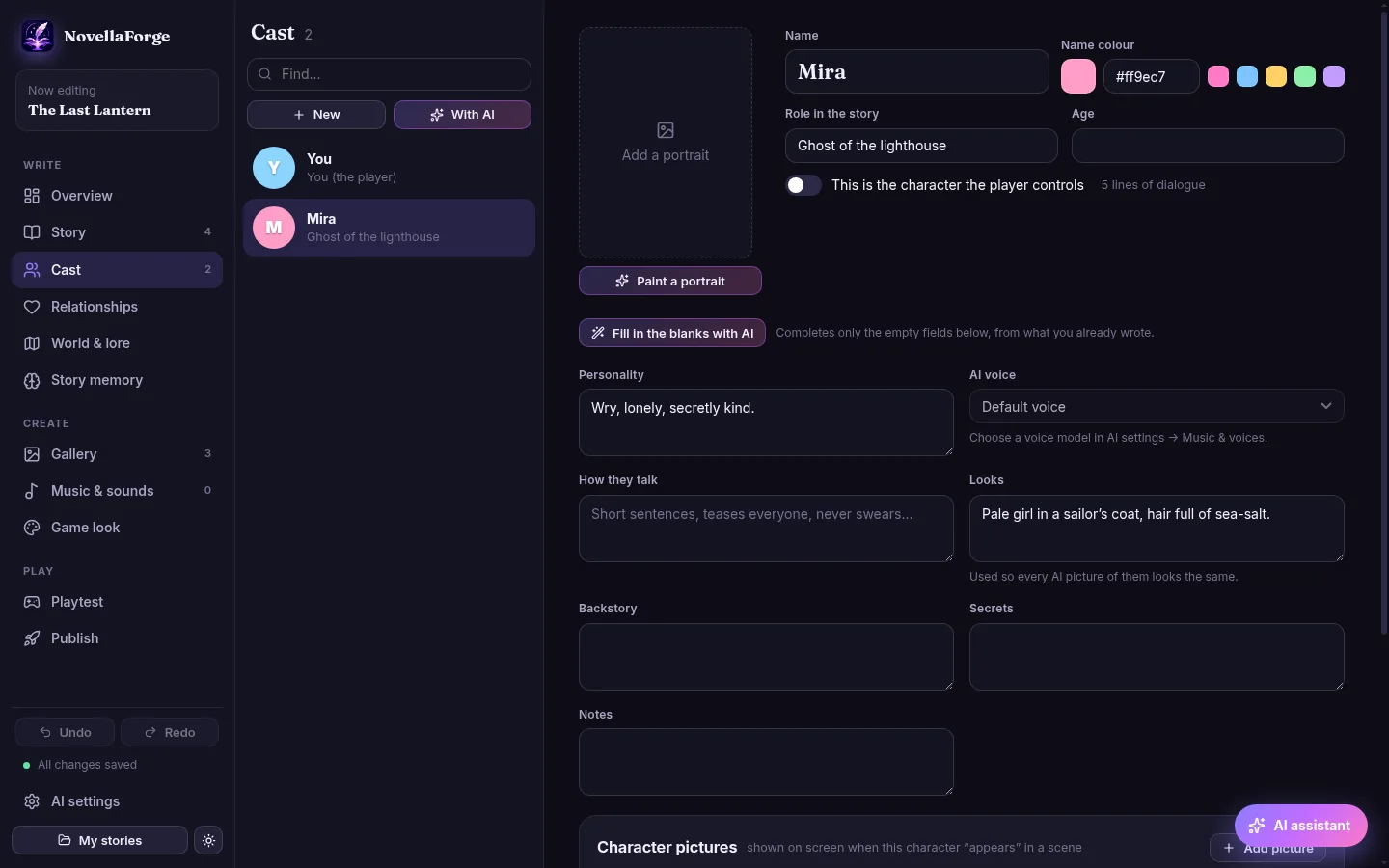1389x868 pixels.
Task: Click Fill in the blanks with AI
Action: pos(672,333)
